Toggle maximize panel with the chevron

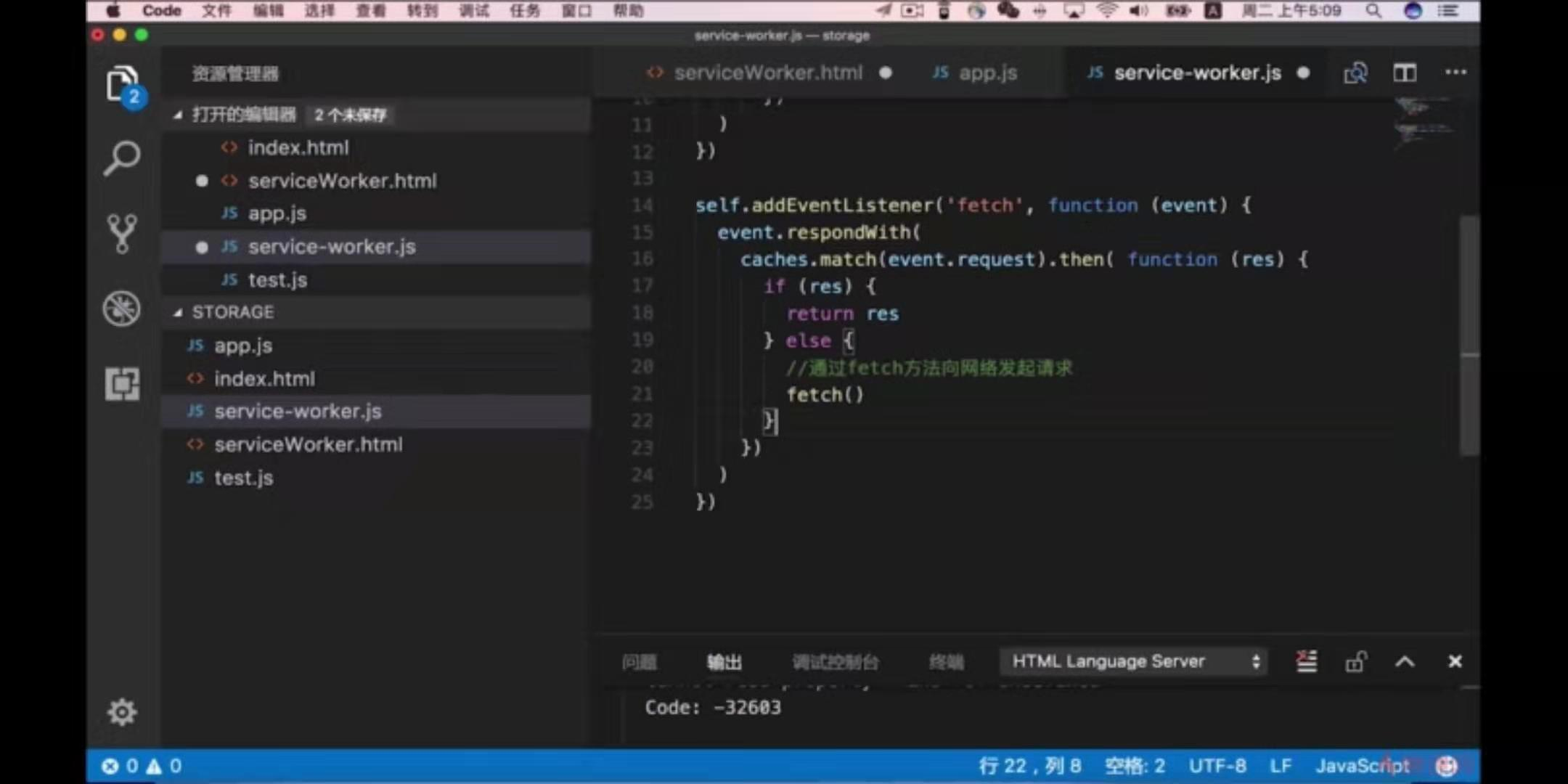click(x=1404, y=661)
